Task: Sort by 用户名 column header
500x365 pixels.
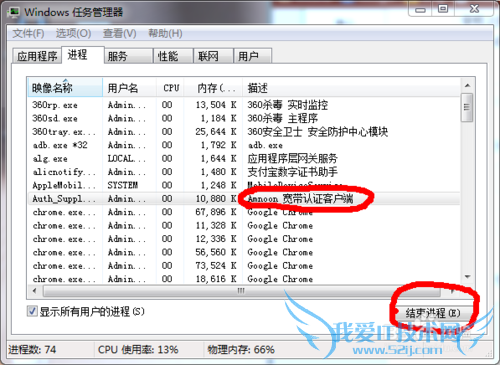Action: click(129, 88)
